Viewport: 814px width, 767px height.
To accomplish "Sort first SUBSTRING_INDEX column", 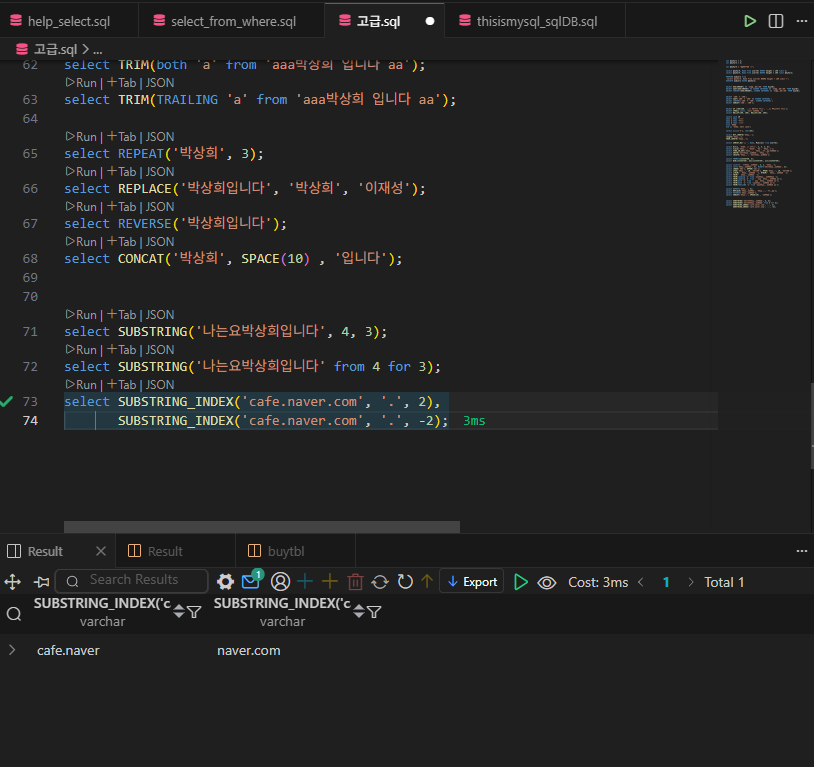I will [179, 611].
